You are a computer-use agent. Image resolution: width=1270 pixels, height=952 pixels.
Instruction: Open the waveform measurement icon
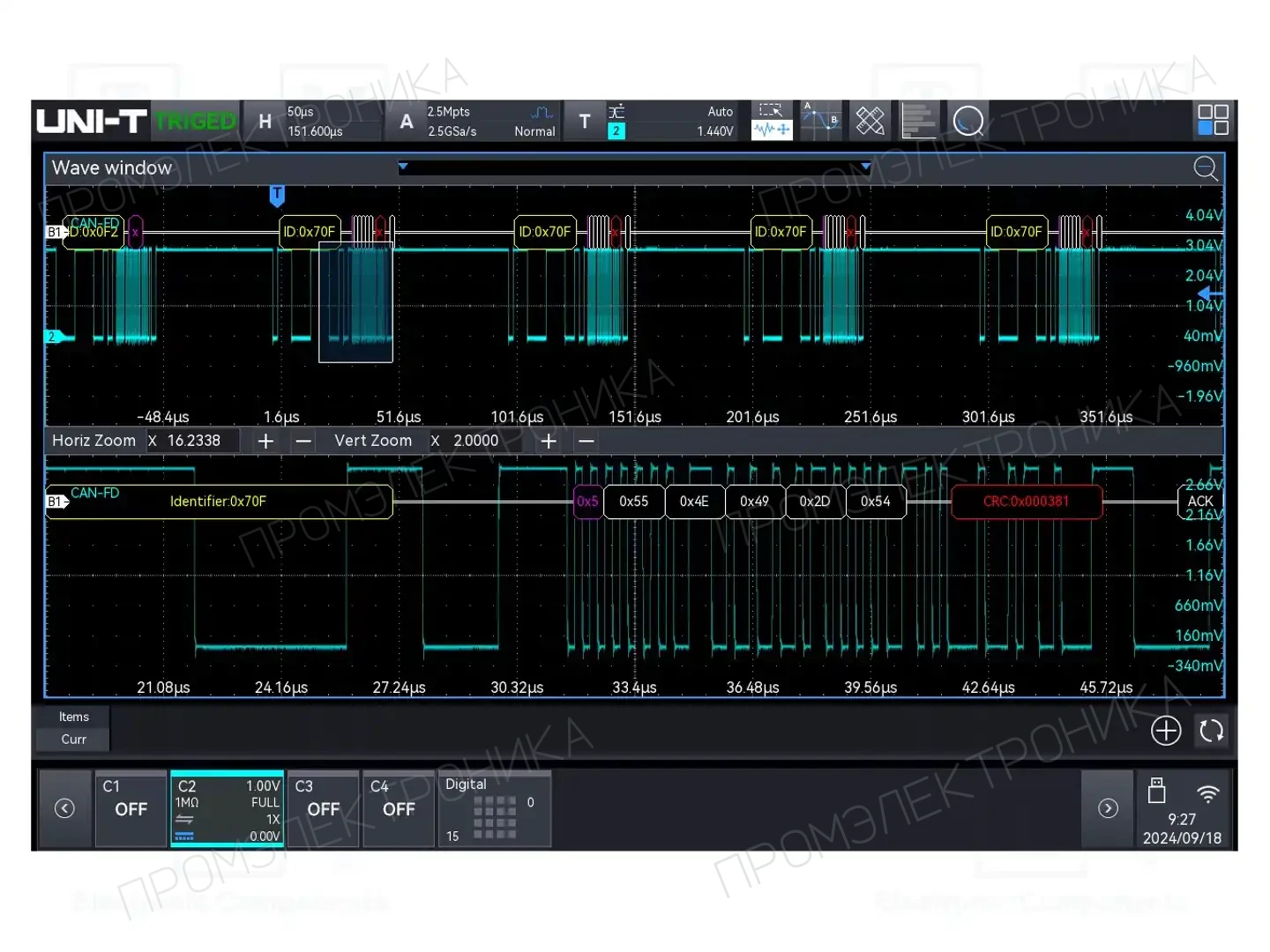(772, 130)
